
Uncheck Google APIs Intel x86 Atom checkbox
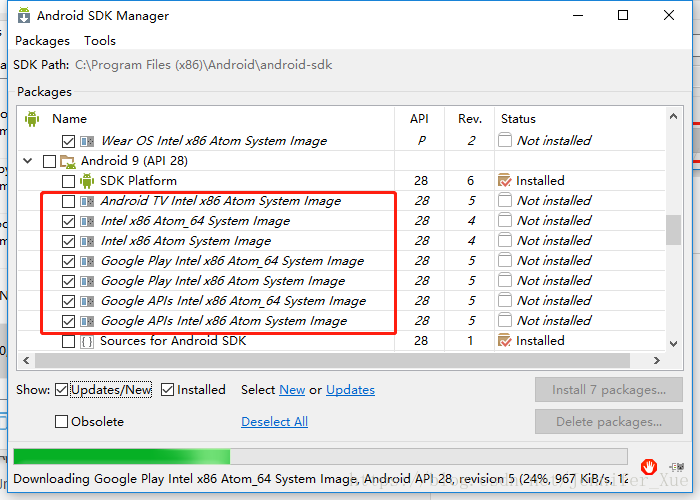(68, 321)
